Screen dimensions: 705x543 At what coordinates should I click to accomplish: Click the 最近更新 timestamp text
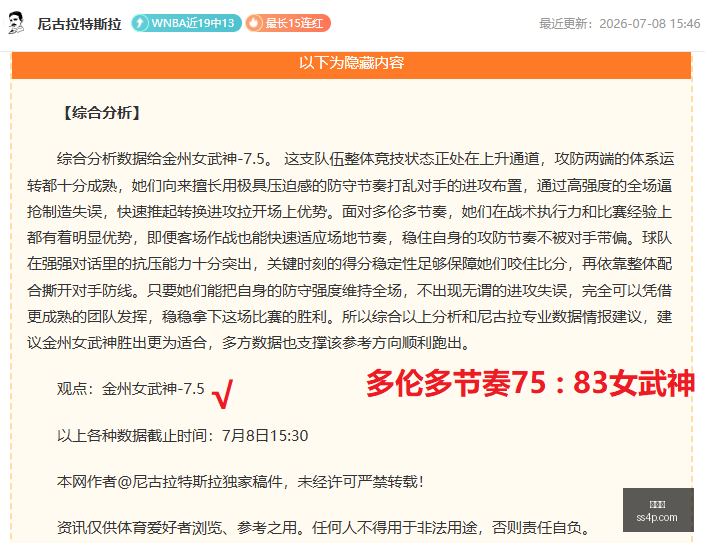coord(620,23)
